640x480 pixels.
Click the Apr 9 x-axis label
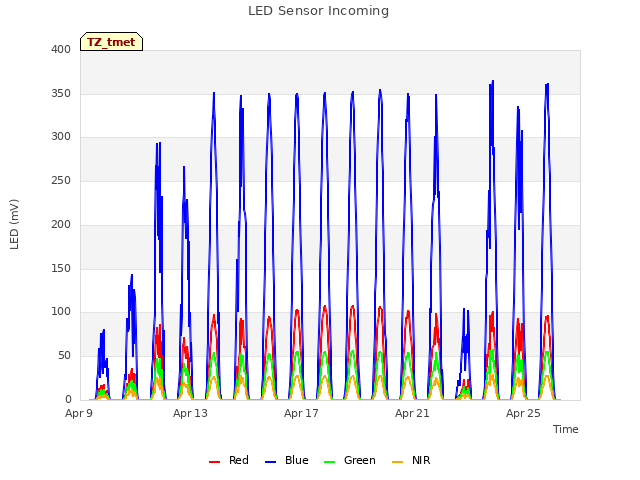[79, 413]
